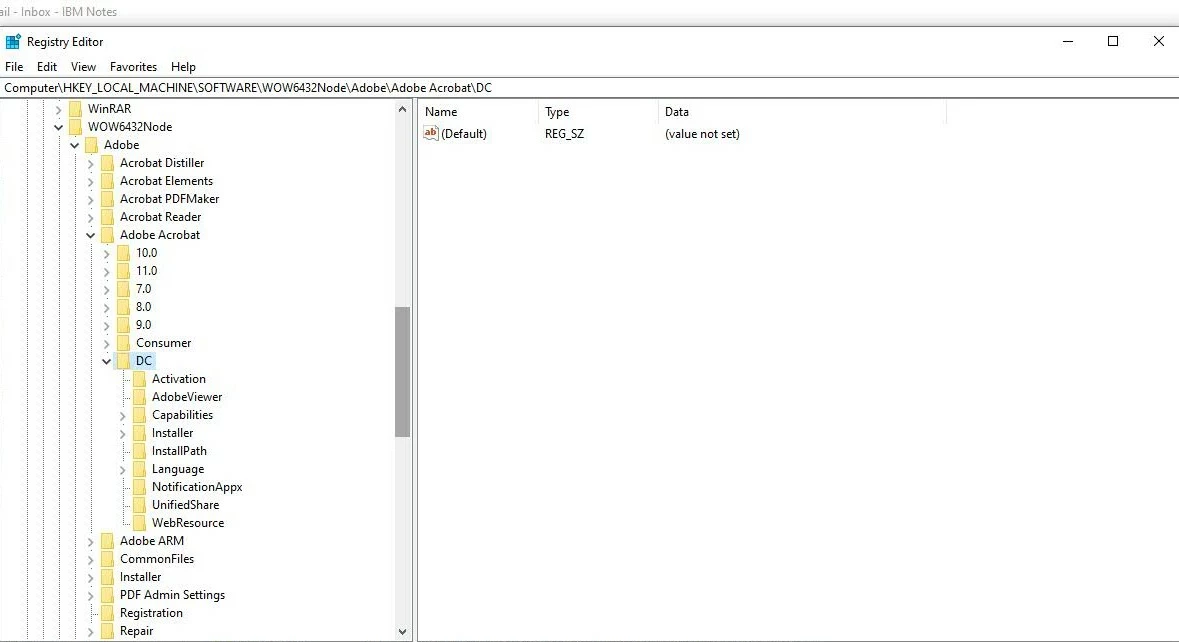The height and width of the screenshot is (642, 1179).
Task: Collapse the Adobe Acrobat key
Action: [90, 236]
